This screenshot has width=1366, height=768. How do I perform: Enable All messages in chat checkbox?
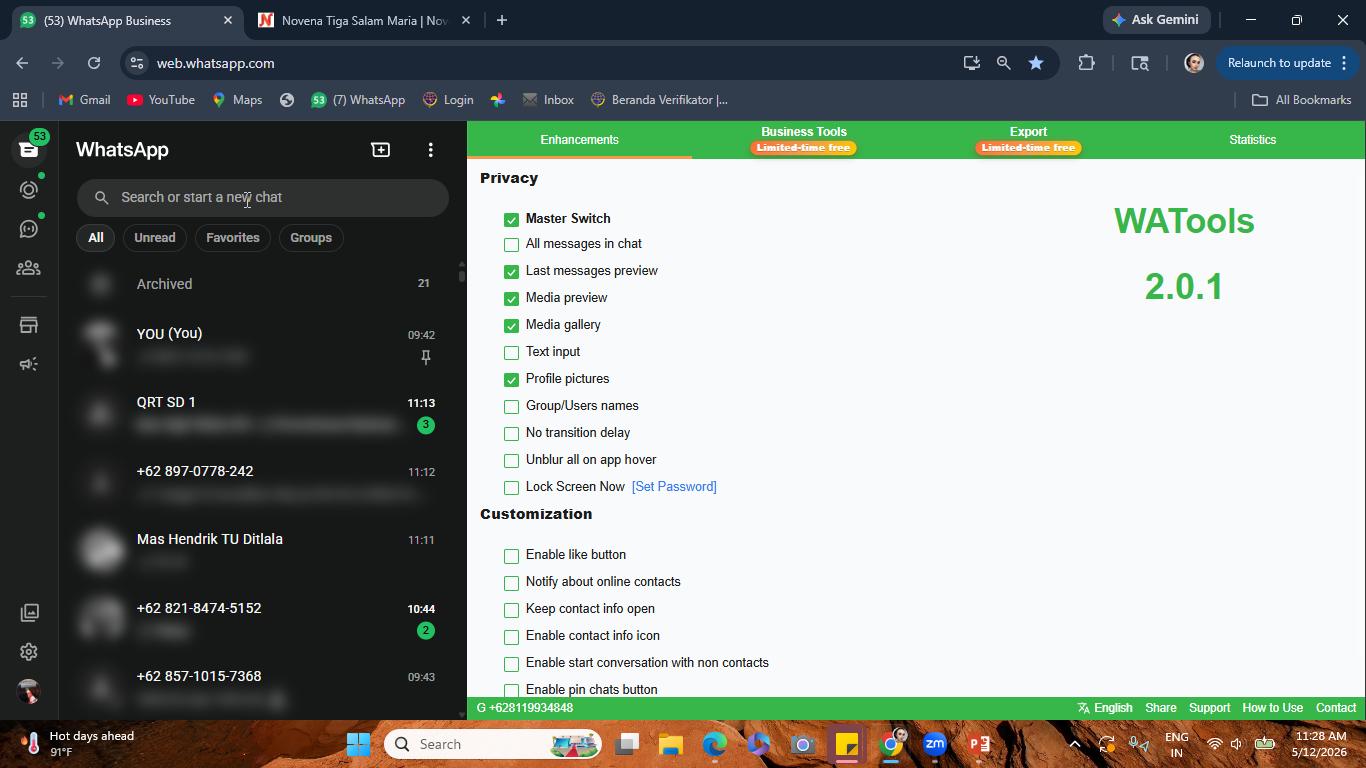(x=511, y=244)
